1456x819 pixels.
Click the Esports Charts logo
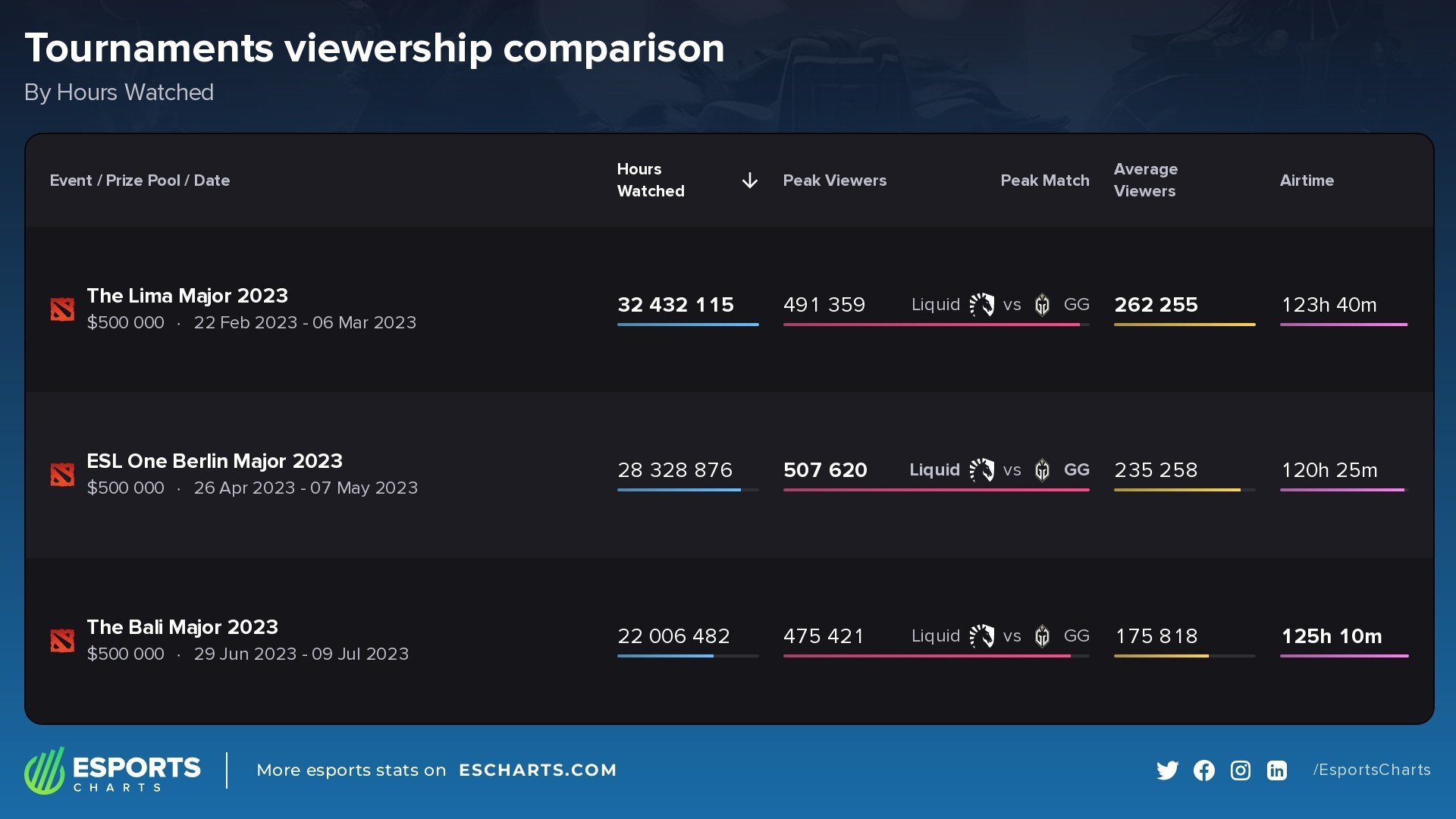point(112,770)
